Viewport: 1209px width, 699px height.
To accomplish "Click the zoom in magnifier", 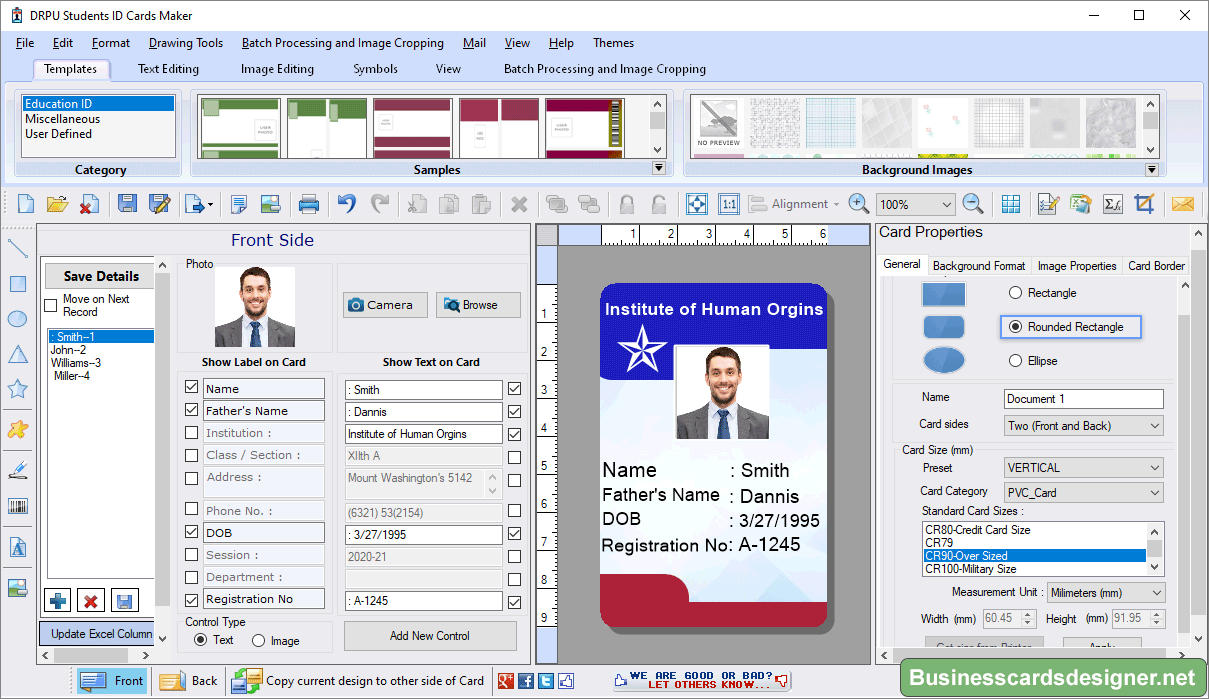I will pos(858,204).
